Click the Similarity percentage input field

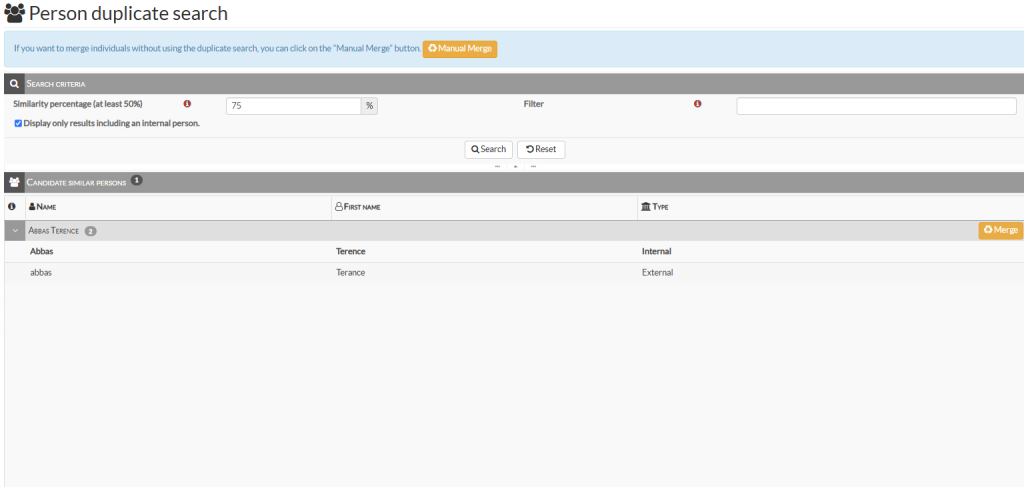pos(293,106)
